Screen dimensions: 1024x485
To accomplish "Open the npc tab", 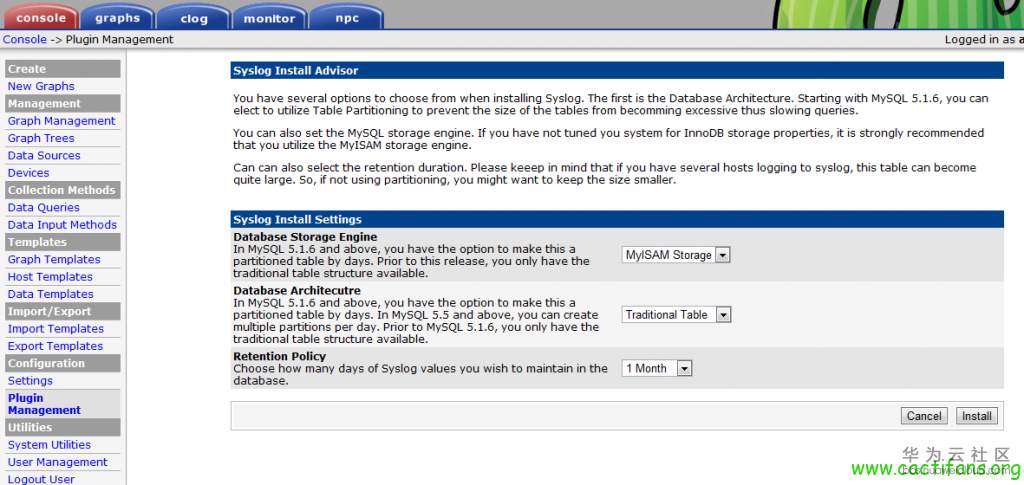I will tap(346, 18).
